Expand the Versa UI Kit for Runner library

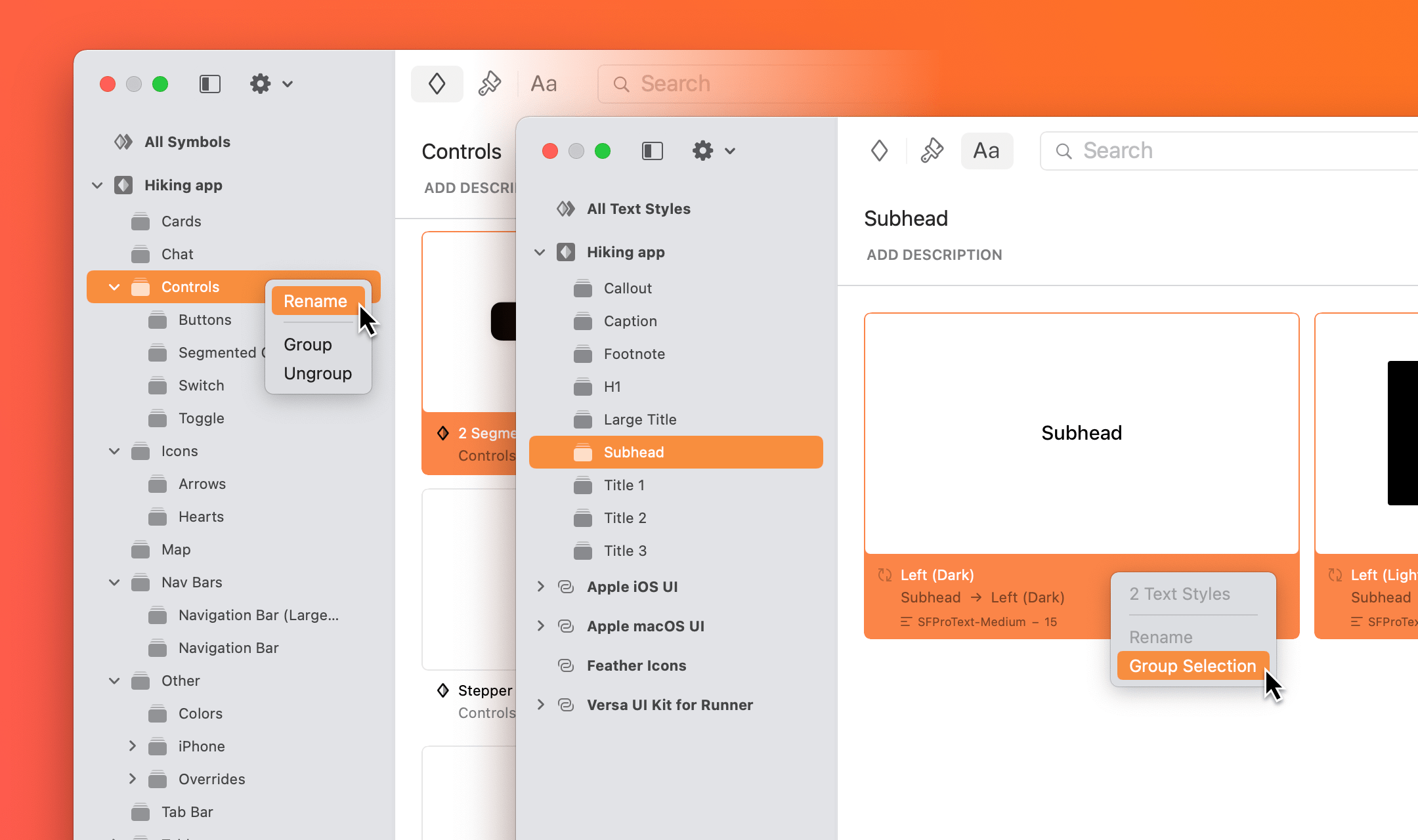540,705
